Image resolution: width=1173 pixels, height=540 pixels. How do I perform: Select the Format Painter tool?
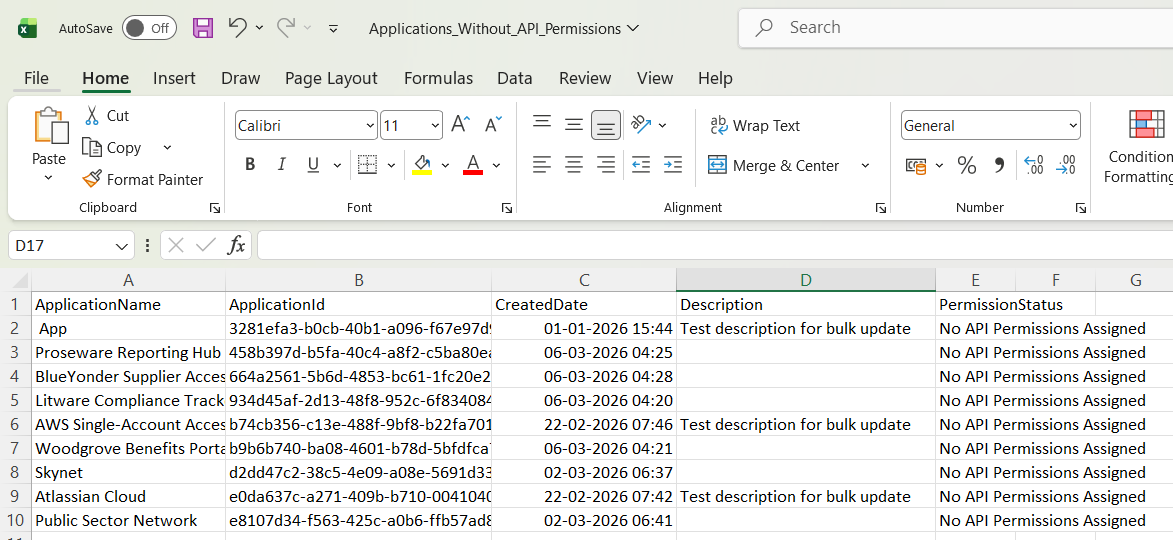pyautogui.click(x=142, y=180)
